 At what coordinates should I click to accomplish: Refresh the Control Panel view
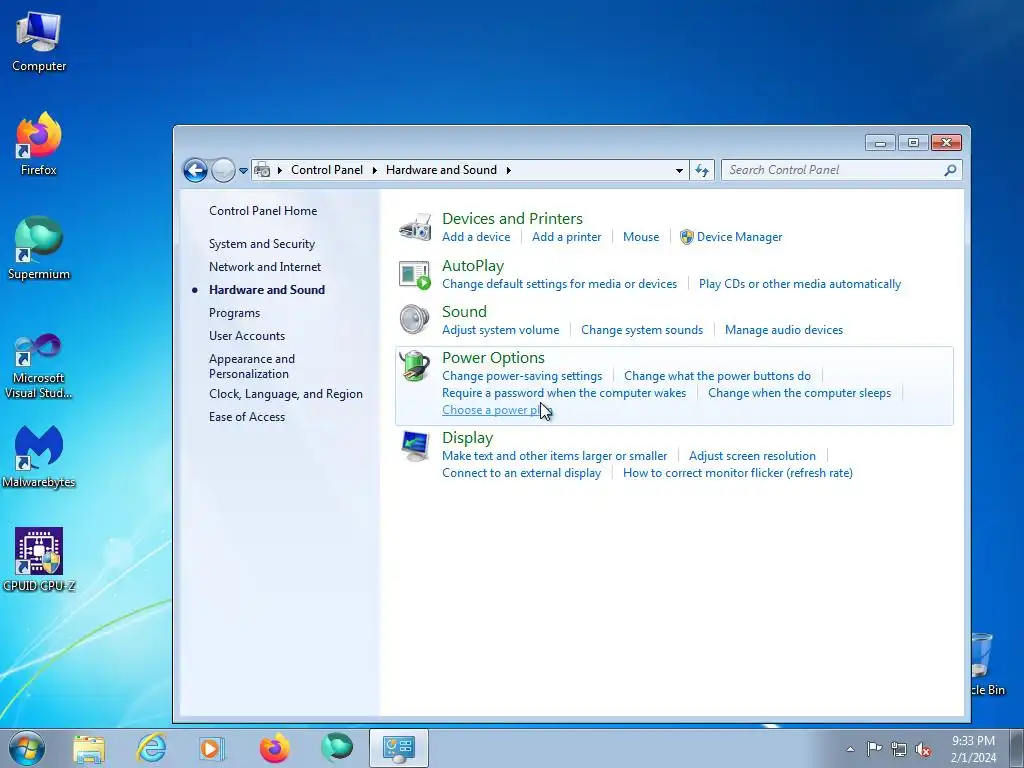click(x=702, y=170)
